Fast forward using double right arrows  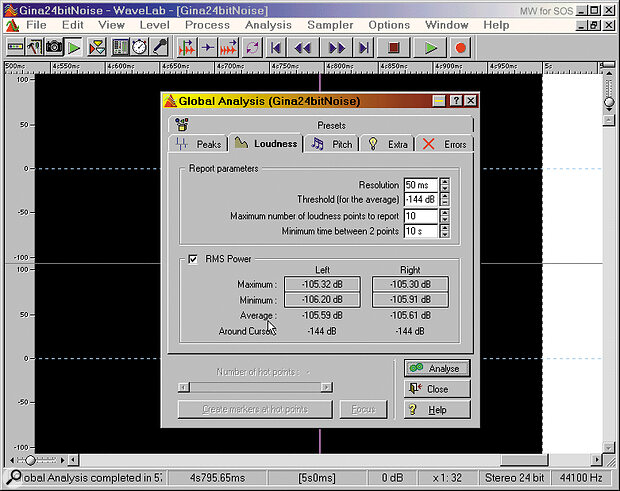(336, 48)
